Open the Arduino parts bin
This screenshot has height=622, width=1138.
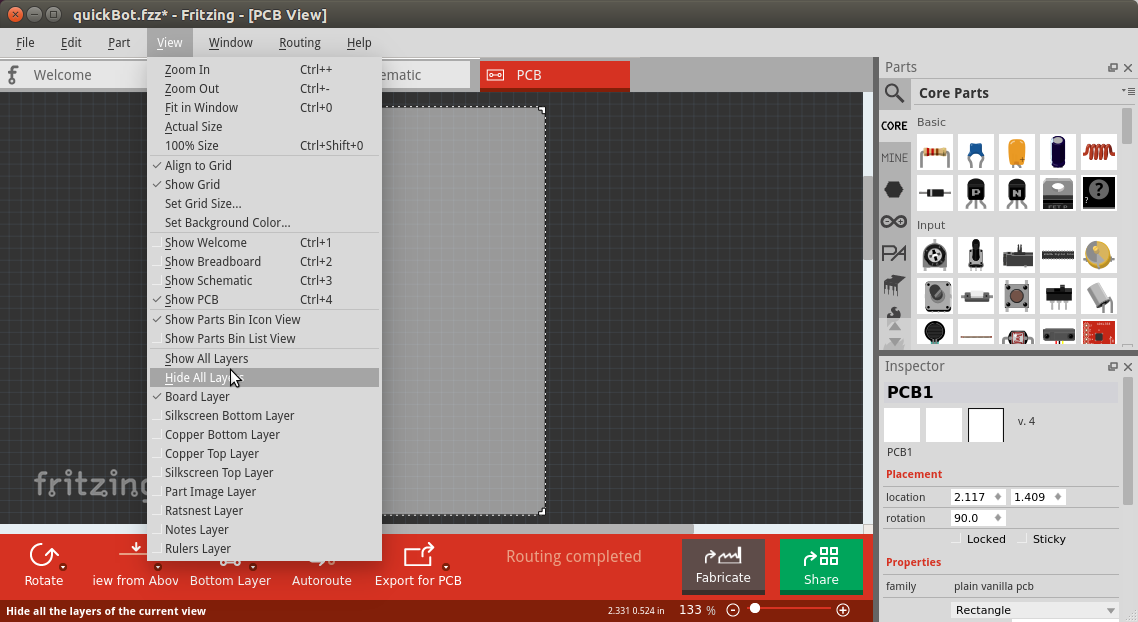894,221
